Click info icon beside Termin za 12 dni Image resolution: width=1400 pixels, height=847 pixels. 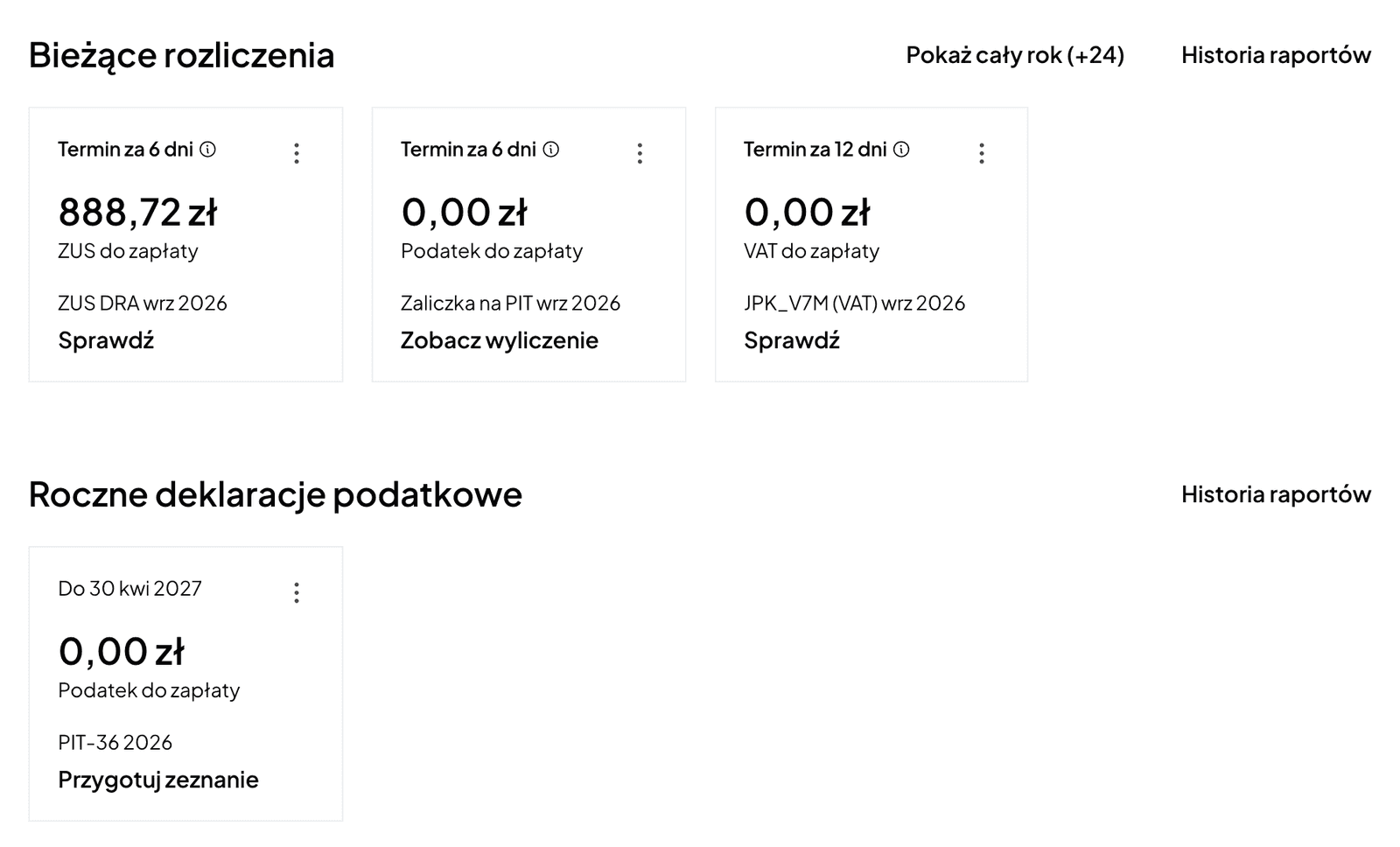click(x=901, y=150)
